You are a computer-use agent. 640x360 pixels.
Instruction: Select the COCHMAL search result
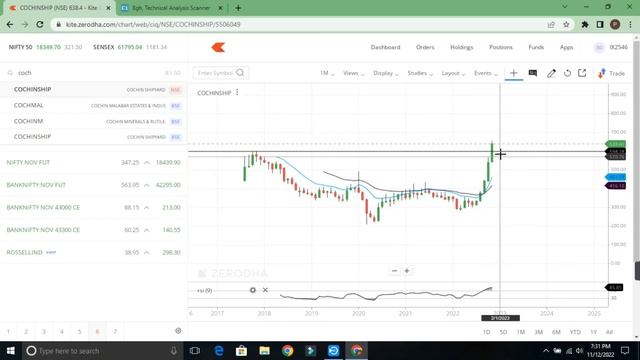click(x=94, y=105)
